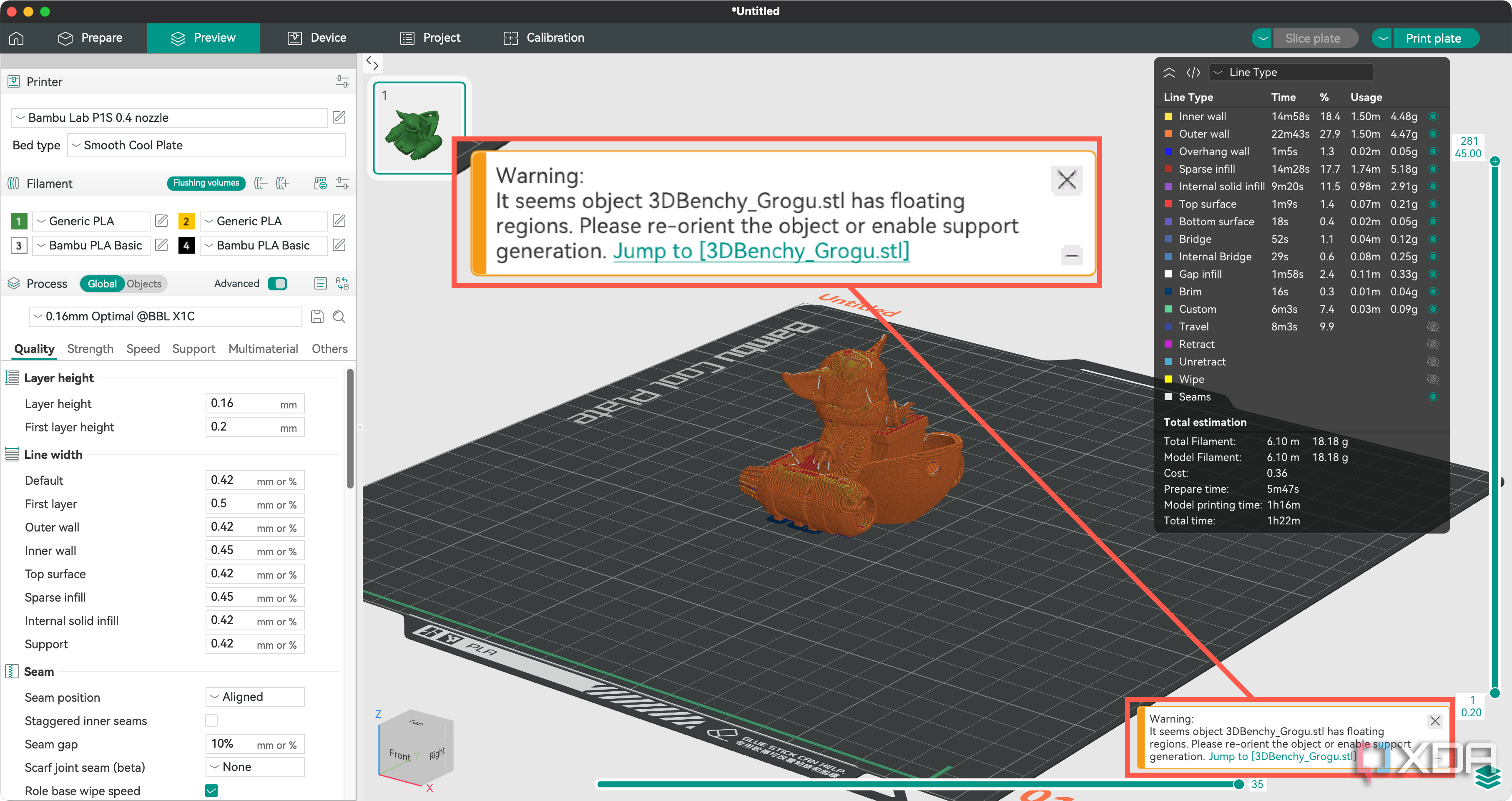Open Scarf joint seam dropdown
The height and width of the screenshot is (801, 1512).
(255, 767)
